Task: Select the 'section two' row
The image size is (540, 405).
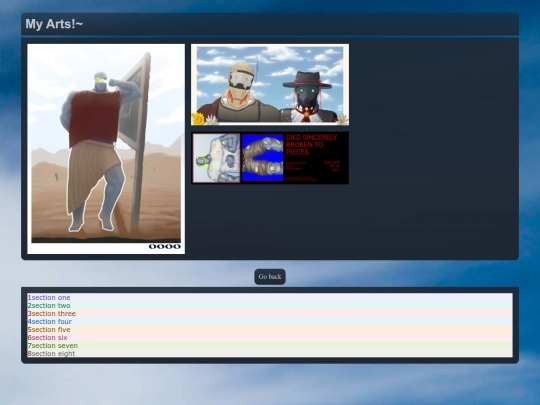Action: click(270, 305)
